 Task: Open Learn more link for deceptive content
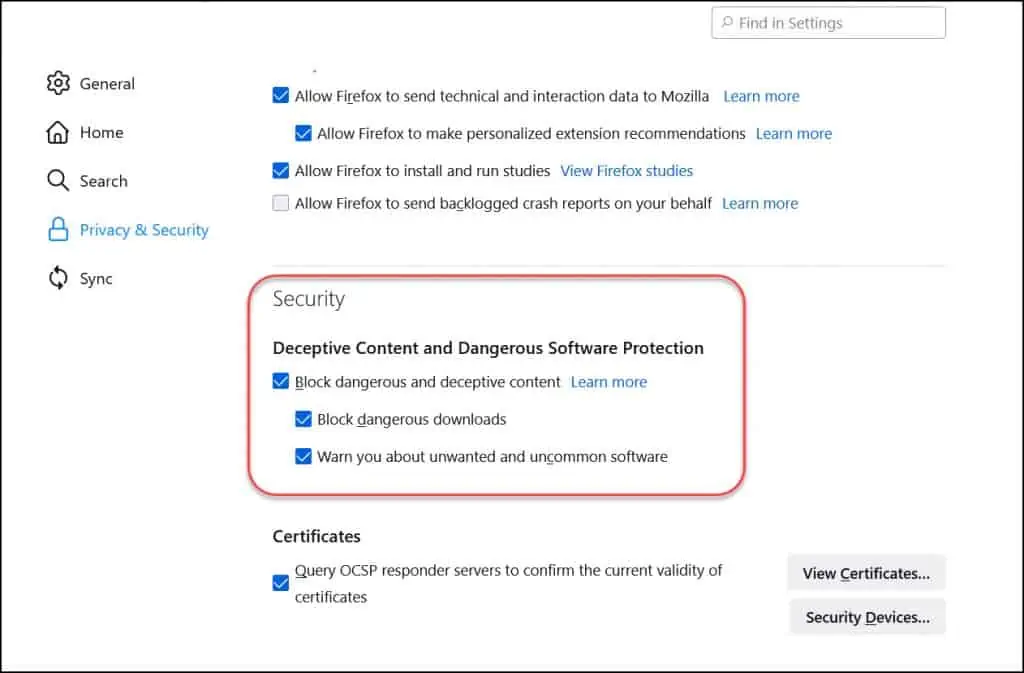pos(608,382)
